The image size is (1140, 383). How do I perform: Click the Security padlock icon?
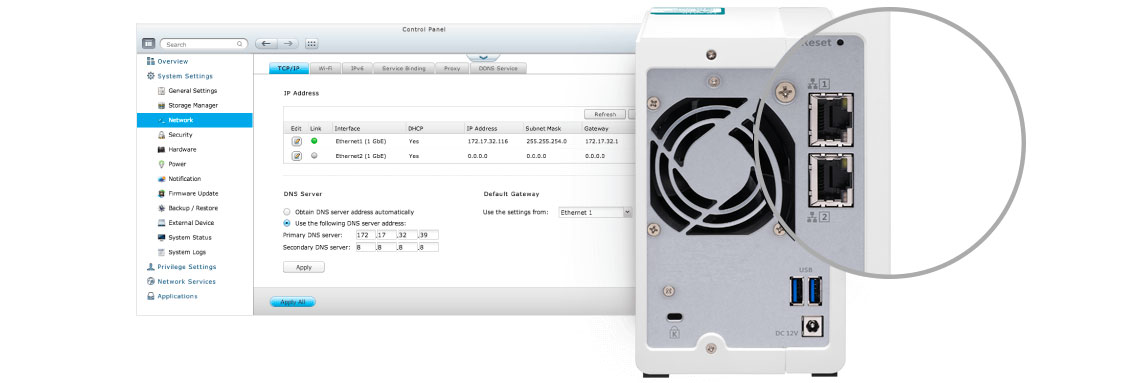coord(161,134)
